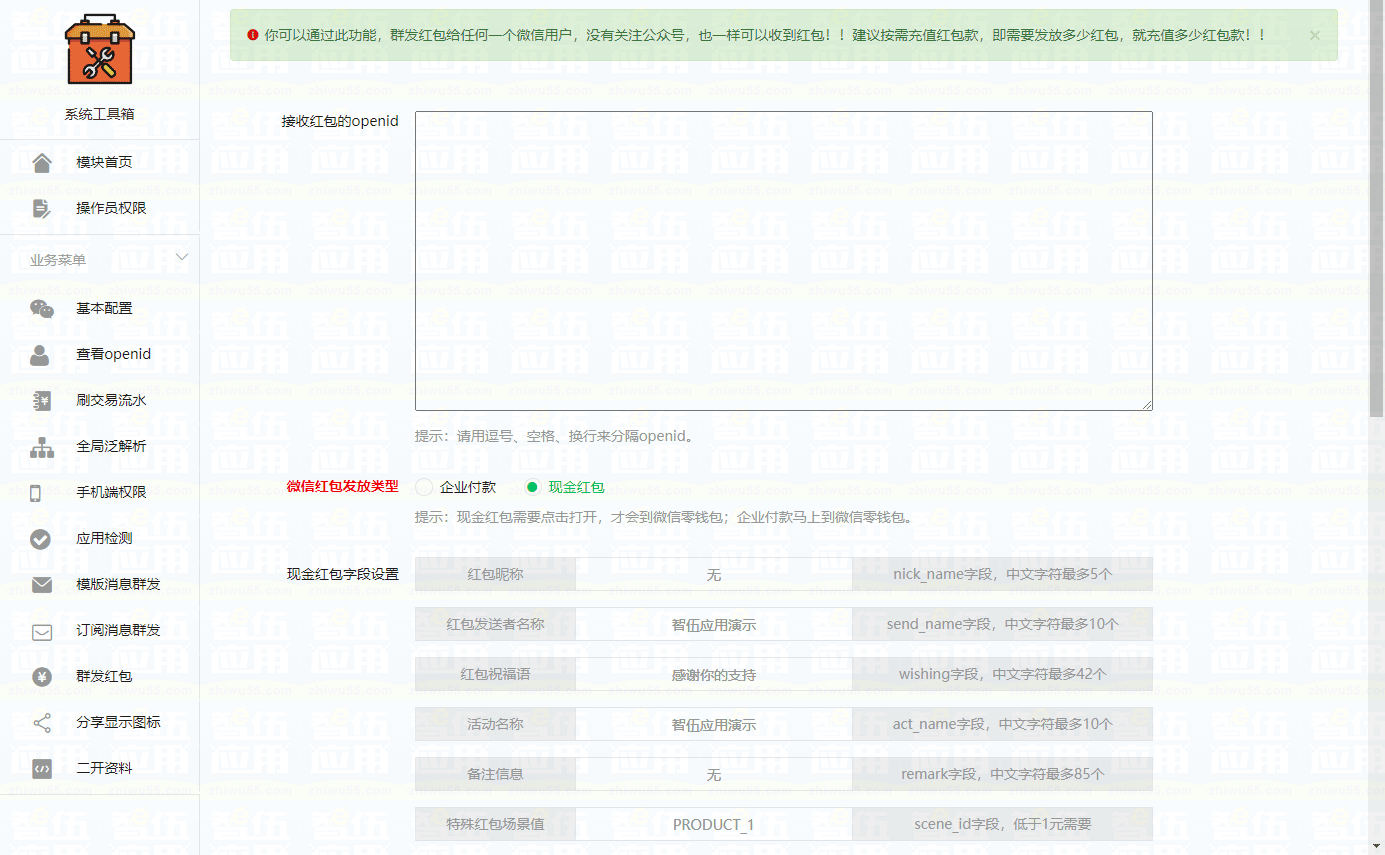Viewport: 1385px width, 855px height.
Task: Click the 活动名称 value field
Action: (x=713, y=724)
